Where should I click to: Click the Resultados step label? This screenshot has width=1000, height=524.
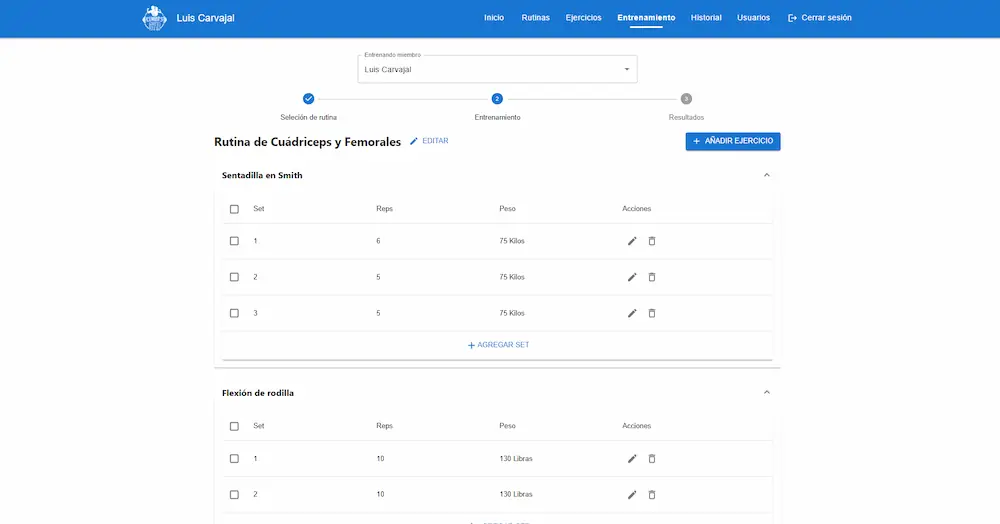click(x=686, y=117)
